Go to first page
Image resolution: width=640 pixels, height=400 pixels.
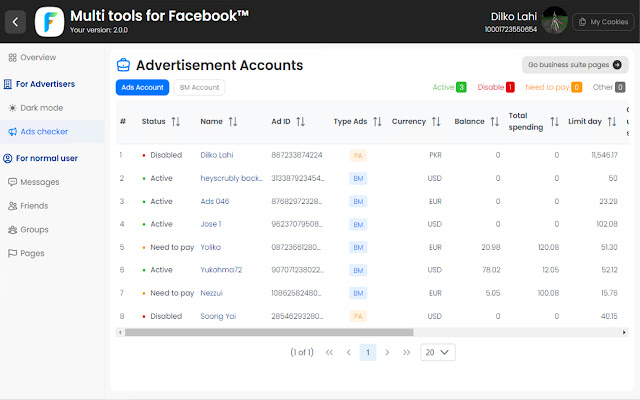pos(329,352)
